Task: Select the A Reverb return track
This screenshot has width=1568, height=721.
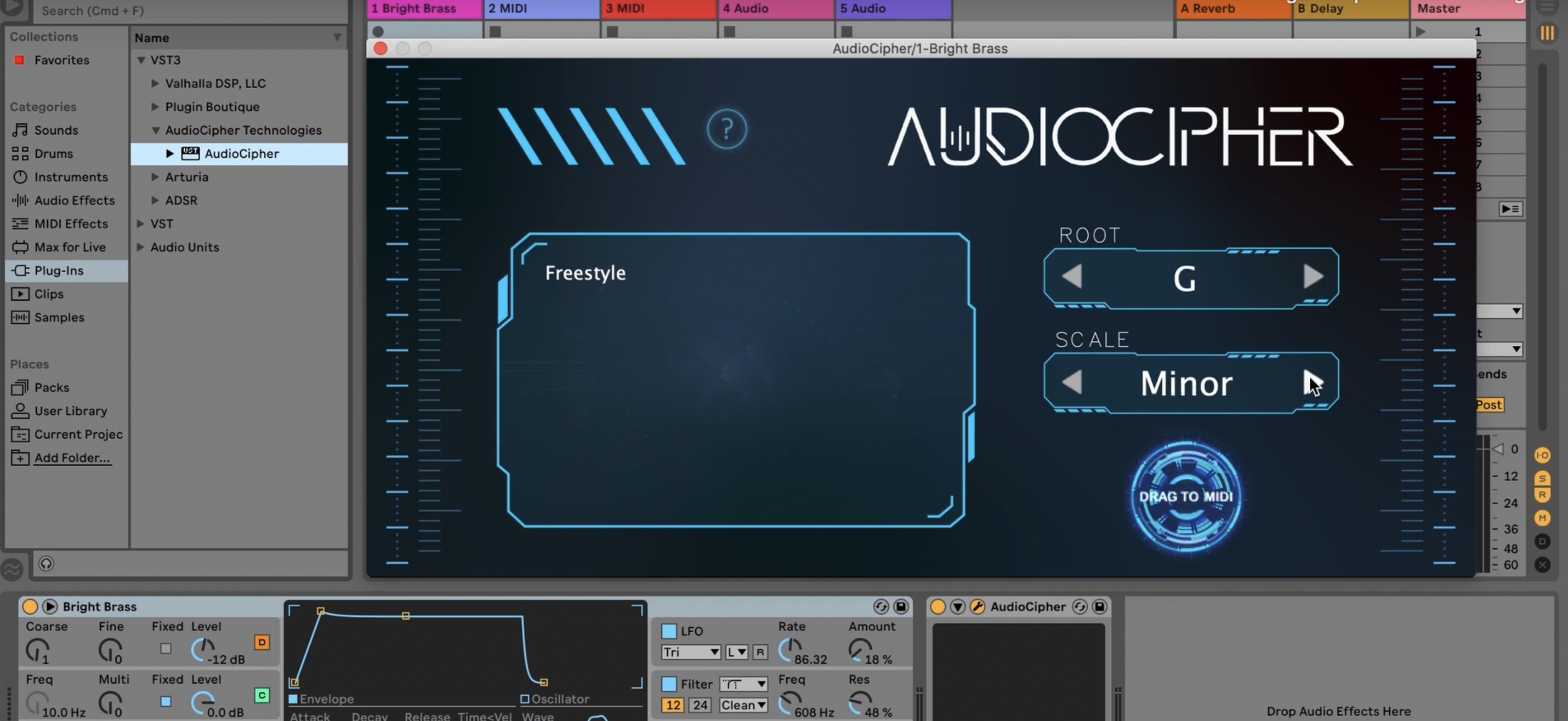Action: click(x=1233, y=9)
